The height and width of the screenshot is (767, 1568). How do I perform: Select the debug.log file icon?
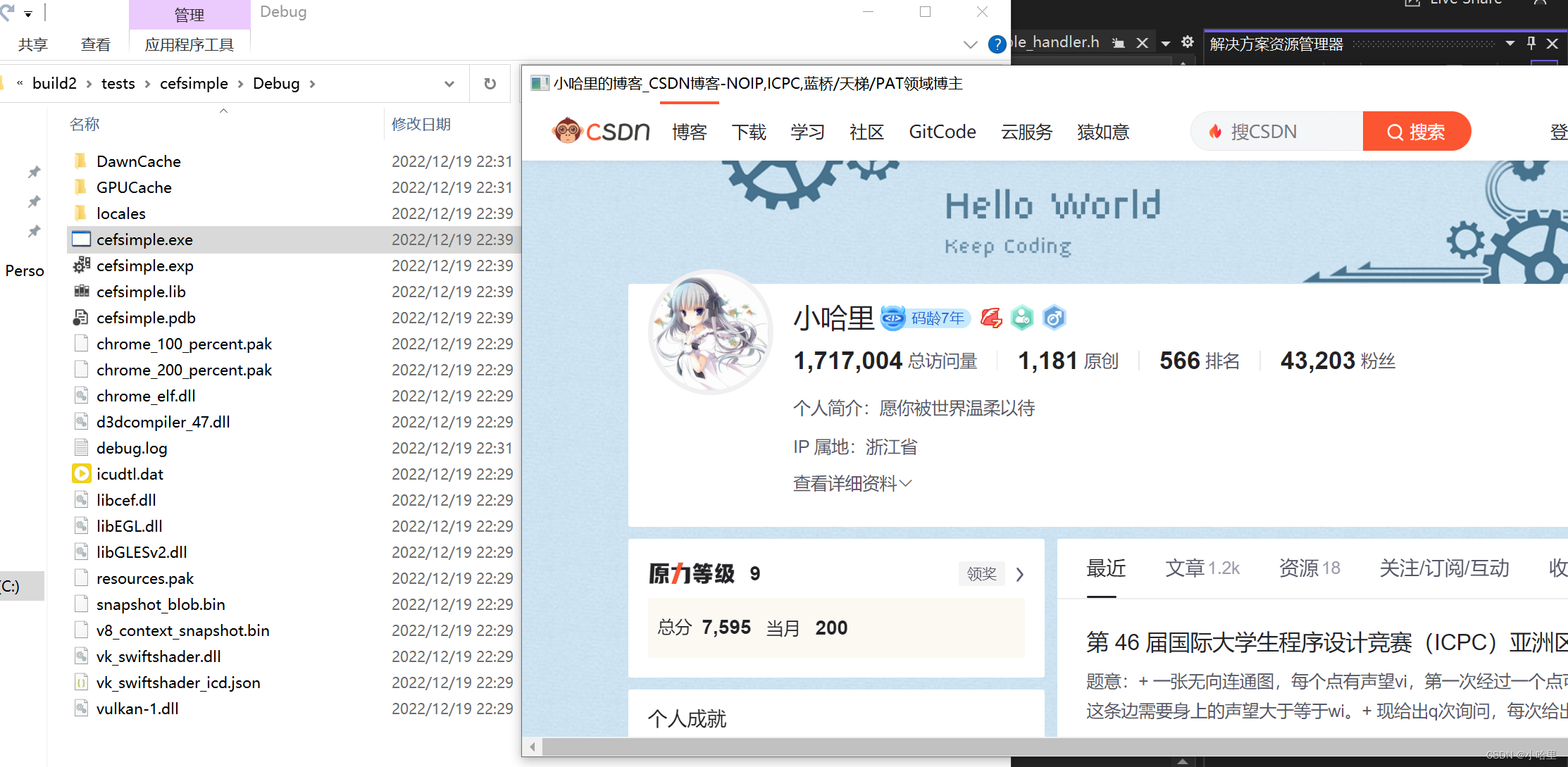(x=81, y=448)
